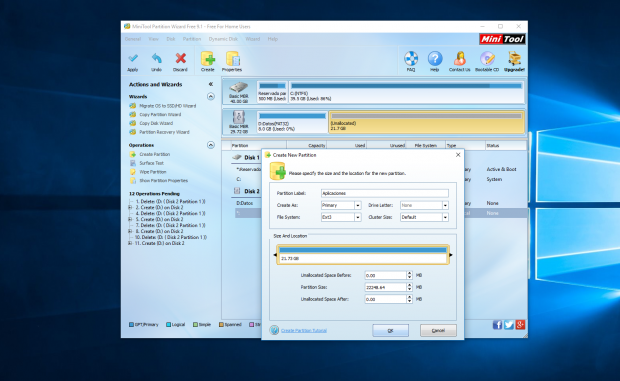Click the Unallocated Space Before field
The image size is (620, 381).
pyautogui.click(x=385, y=275)
